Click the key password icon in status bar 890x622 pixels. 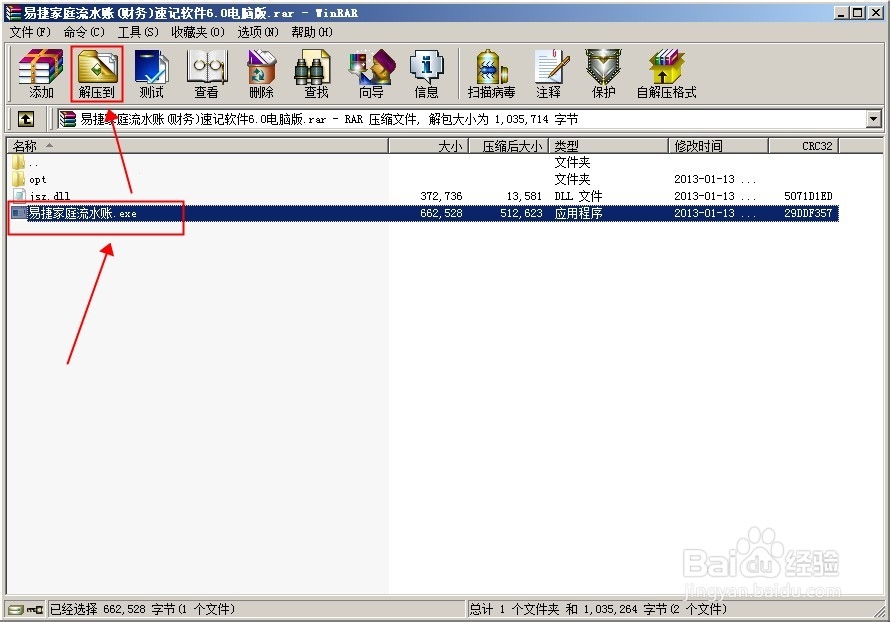[x=35, y=610]
